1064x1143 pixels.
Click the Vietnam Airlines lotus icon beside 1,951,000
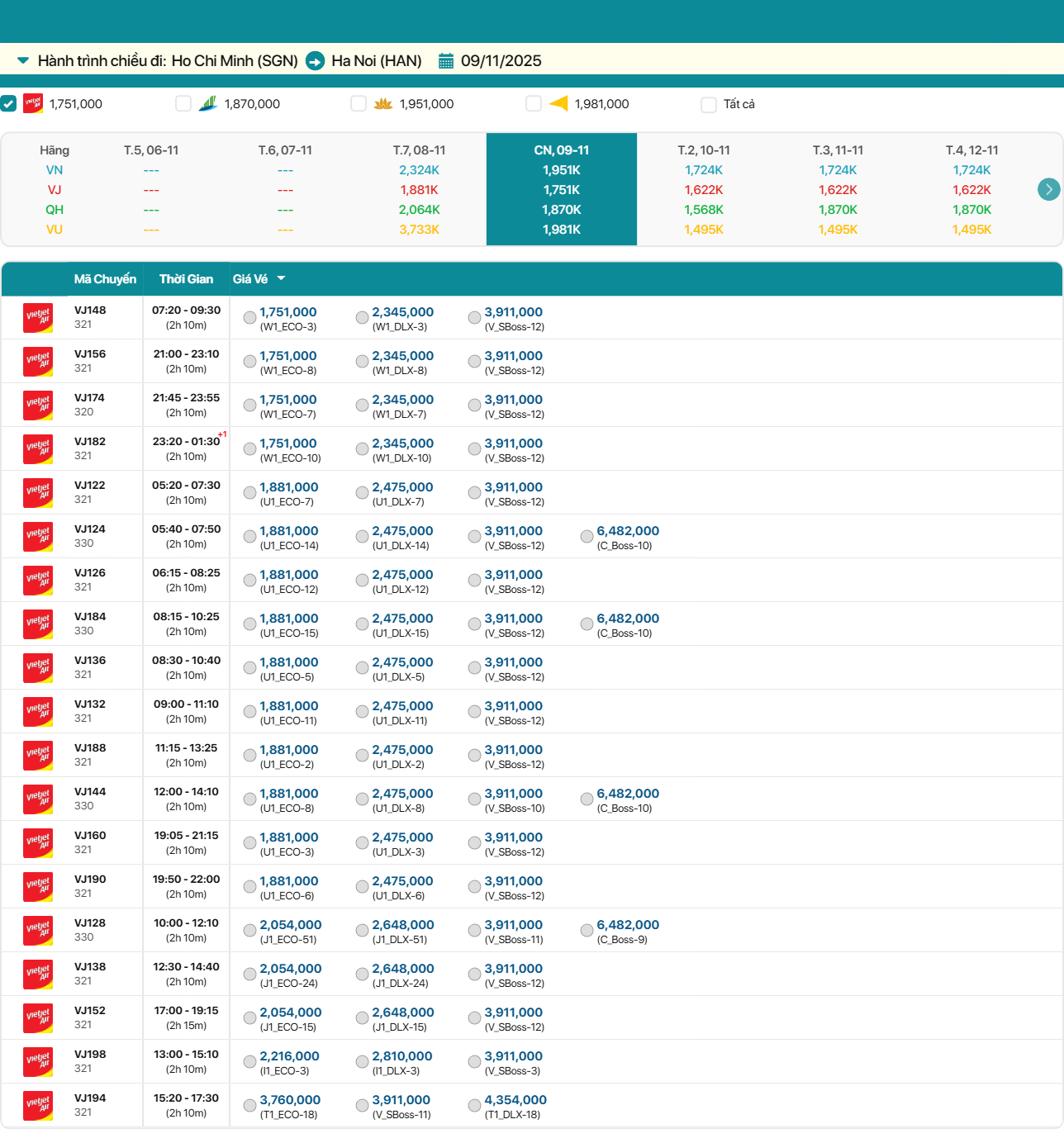[383, 104]
